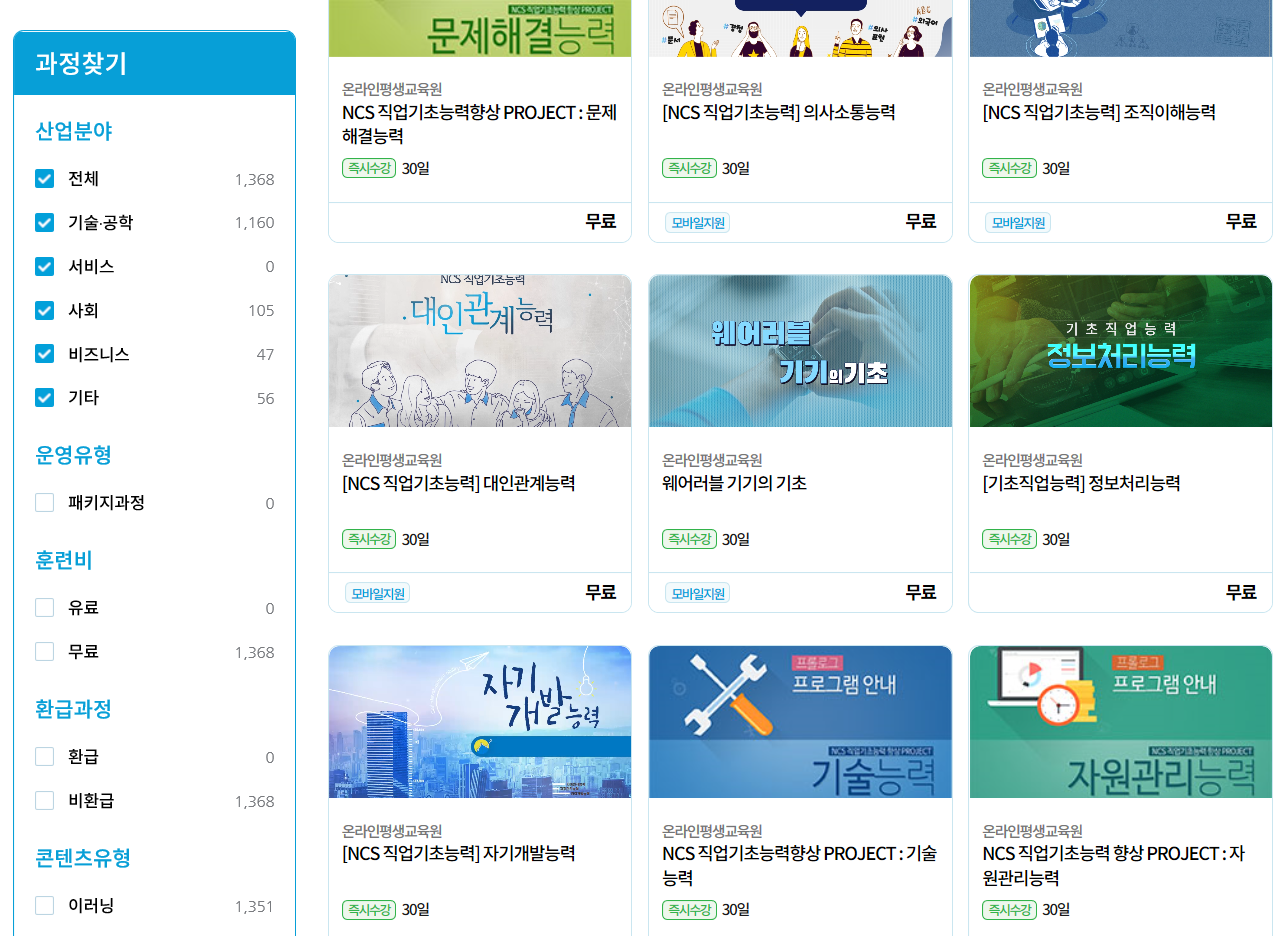The image size is (1284, 936).
Task: Open [NCS 직업기초능력] 자기개발능력 title link
Action: 459,854
